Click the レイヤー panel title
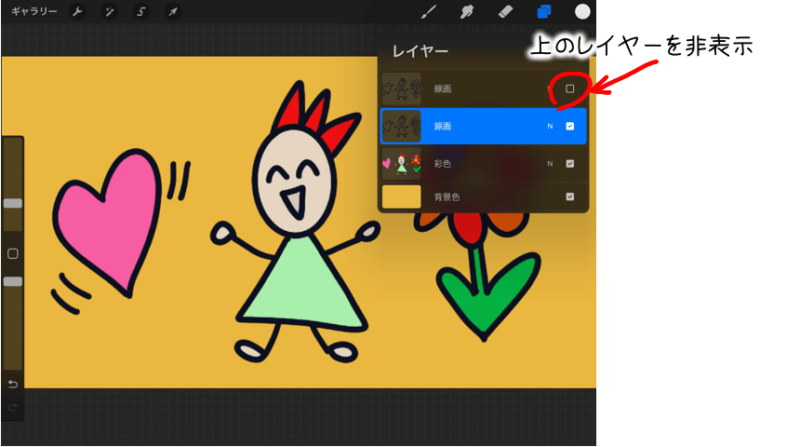 (x=420, y=51)
